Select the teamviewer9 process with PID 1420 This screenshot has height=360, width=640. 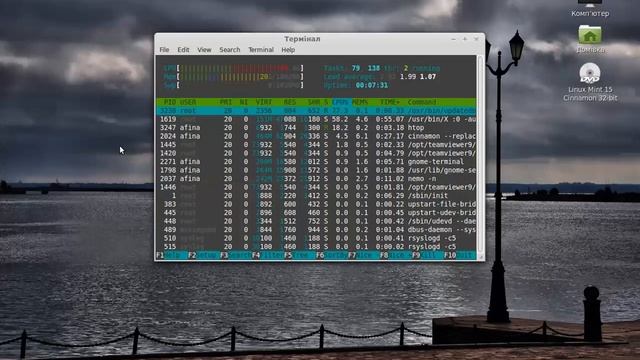point(316,153)
